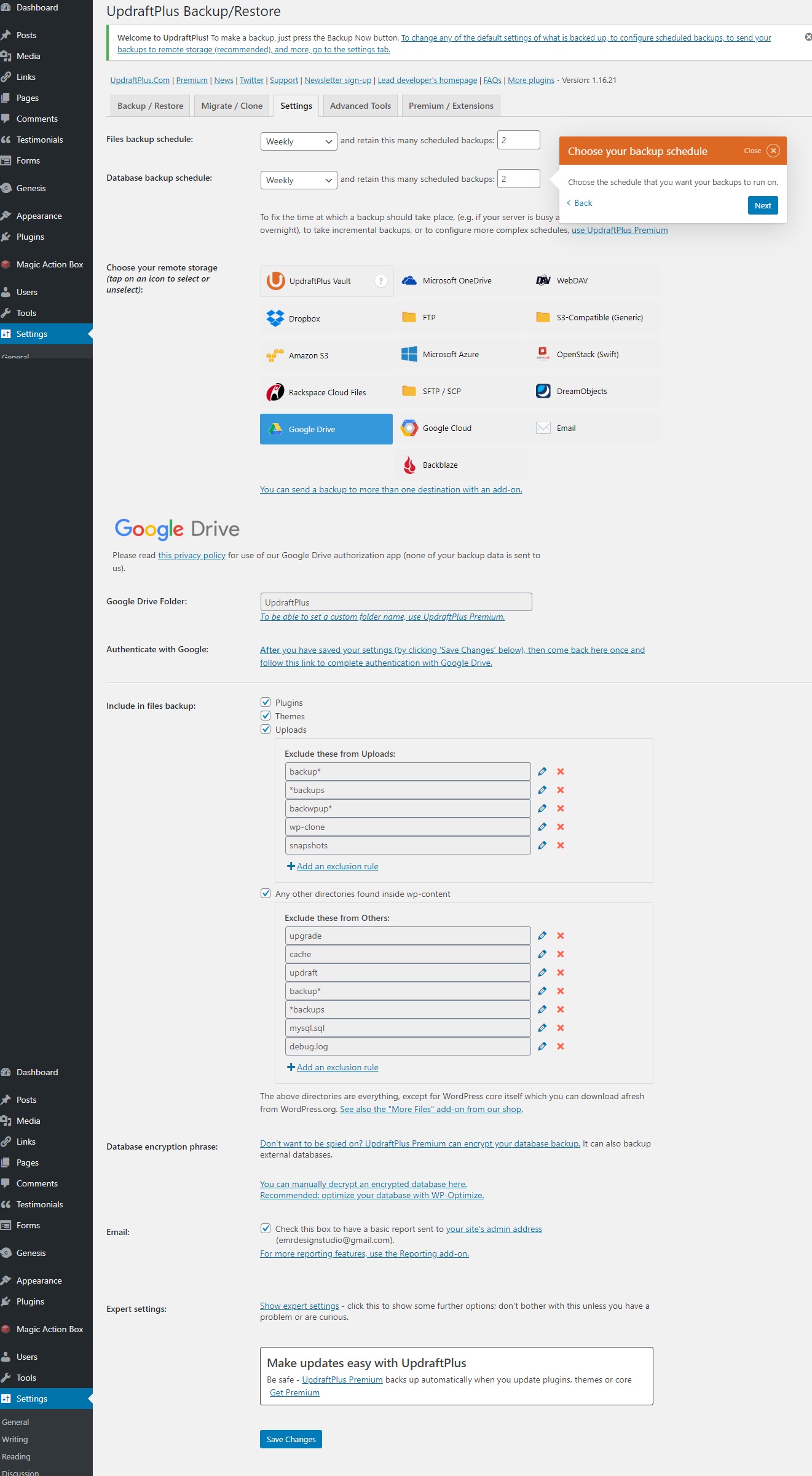Open Magic Action Box in top sidebar
The height and width of the screenshot is (1476, 812).
pos(46,264)
